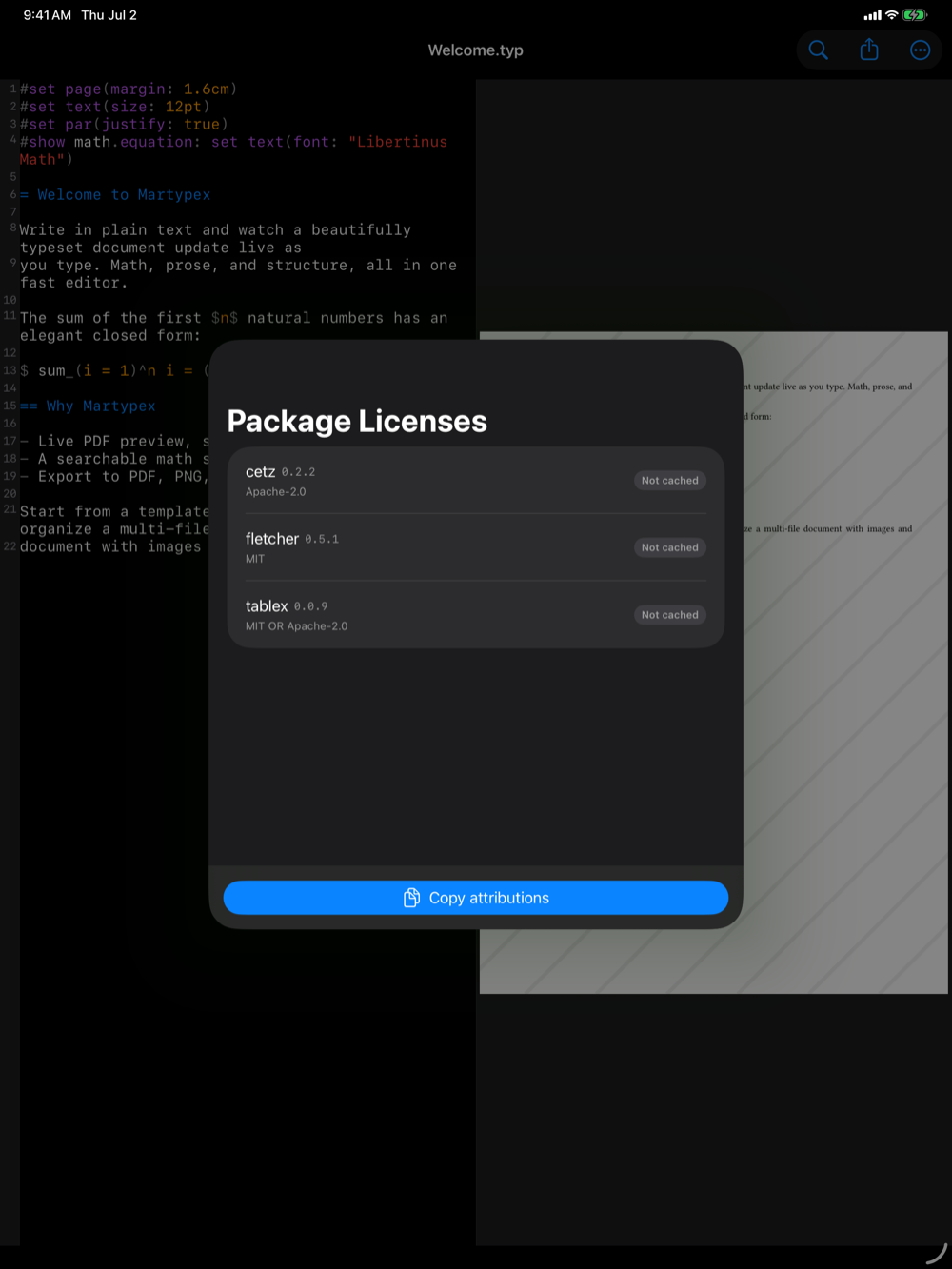This screenshot has width=952, height=1269.
Task: Tap fletcher's Not cached badge
Action: (x=670, y=547)
